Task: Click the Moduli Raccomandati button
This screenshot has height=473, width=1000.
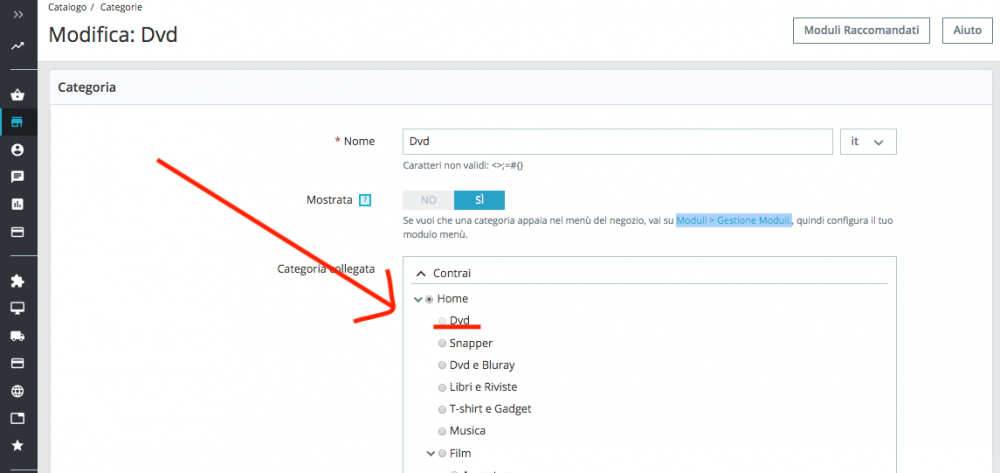Action: [x=861, y=31]
